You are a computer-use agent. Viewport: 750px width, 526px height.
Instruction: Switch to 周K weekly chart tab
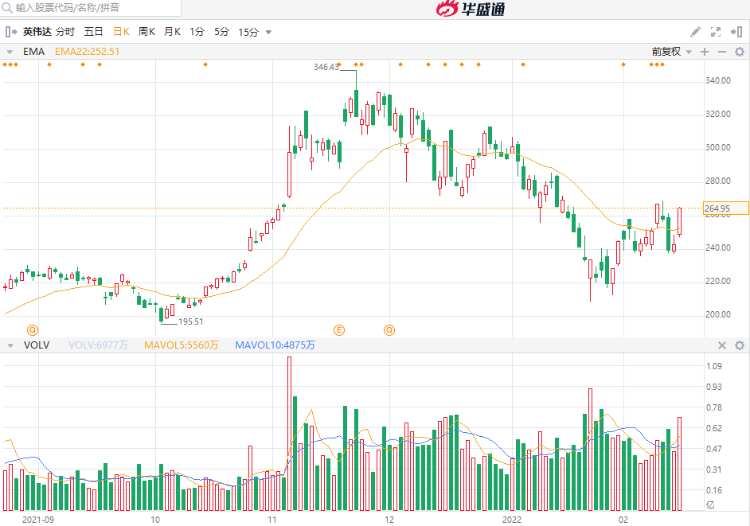(146, 32)
